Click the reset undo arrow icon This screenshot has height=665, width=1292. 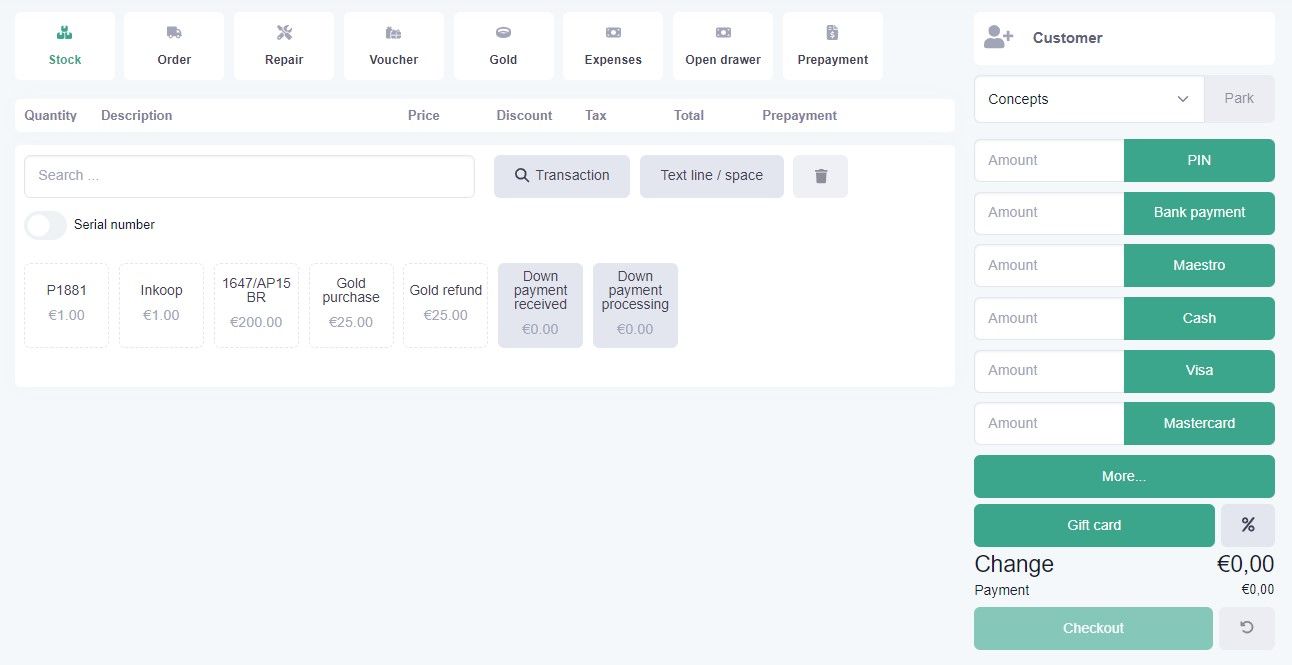(x=1246, y=628)
